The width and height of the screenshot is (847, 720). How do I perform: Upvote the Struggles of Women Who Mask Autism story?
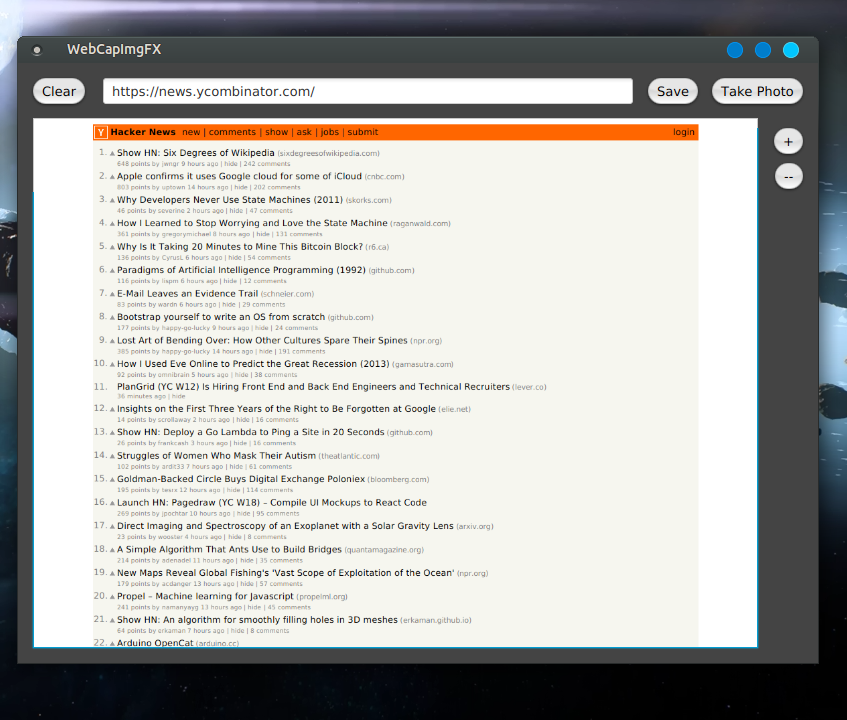(x=113, y=456)
